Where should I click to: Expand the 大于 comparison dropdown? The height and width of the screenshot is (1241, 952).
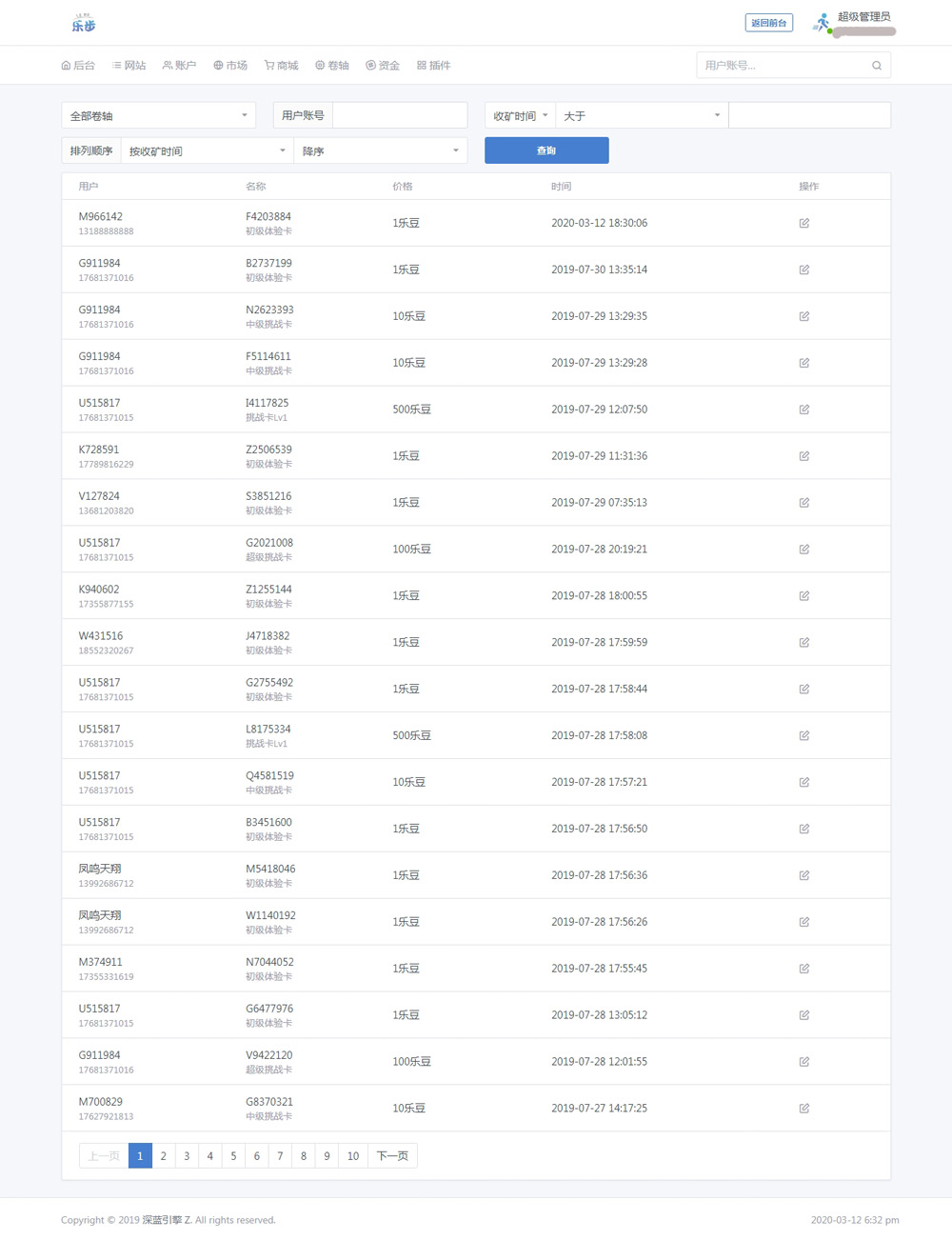642,115
